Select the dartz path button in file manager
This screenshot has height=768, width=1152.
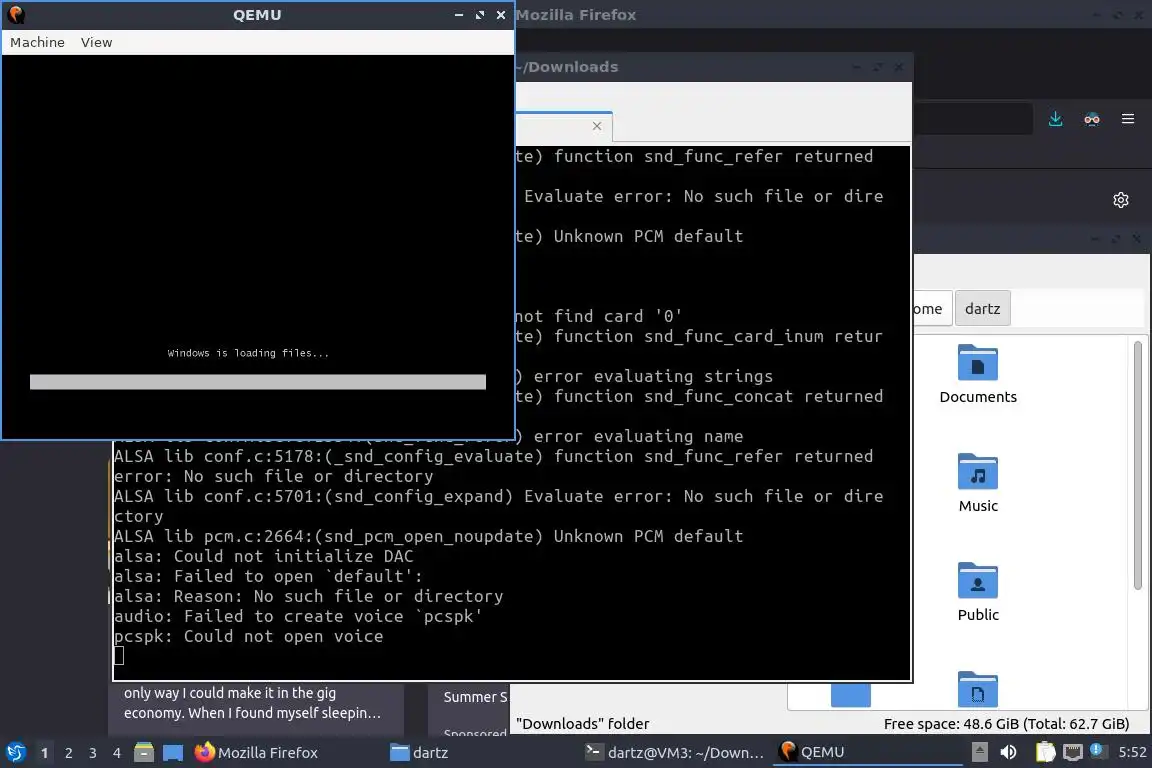pos(982,309)
